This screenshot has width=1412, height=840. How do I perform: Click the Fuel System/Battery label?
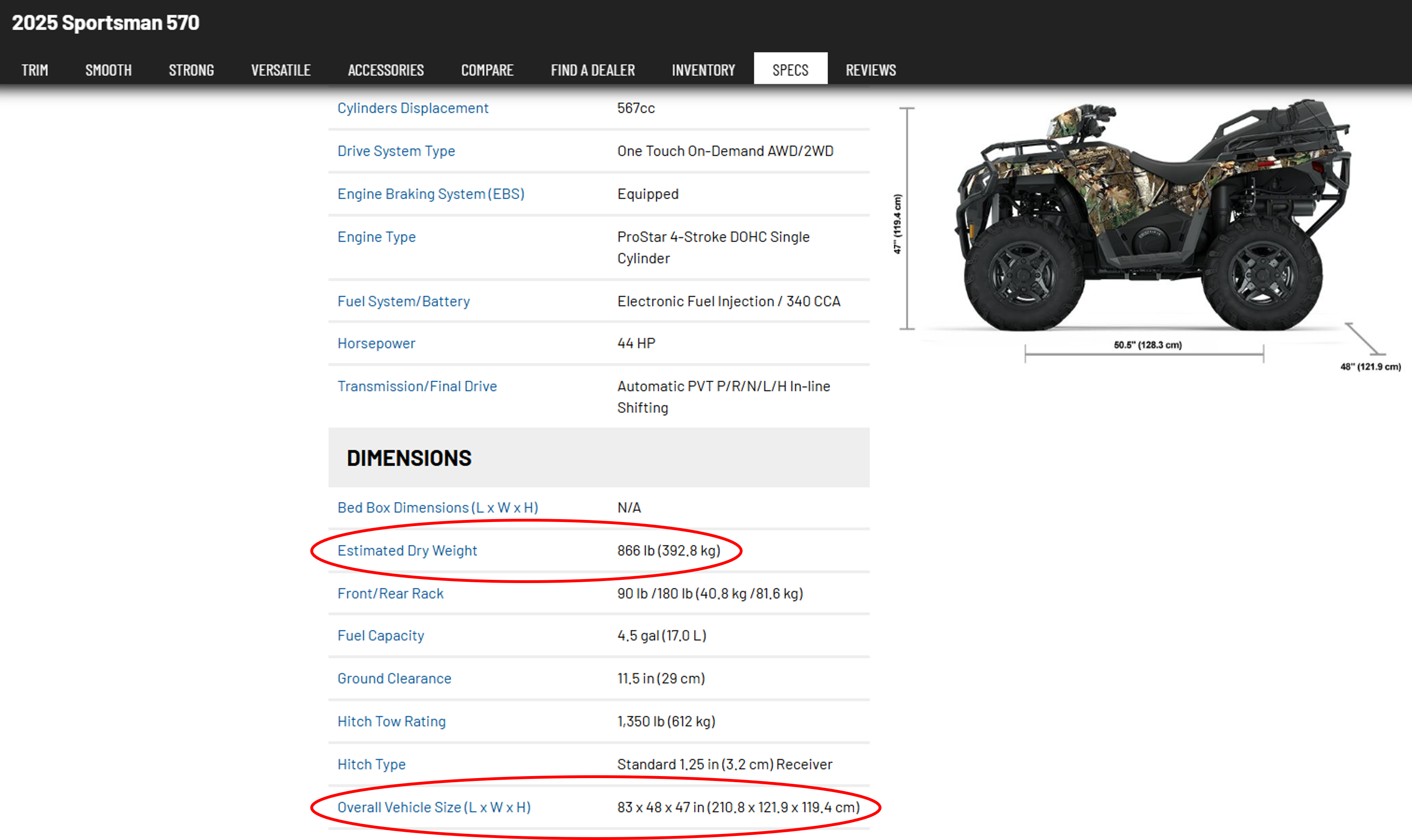[x=404, y=301]
